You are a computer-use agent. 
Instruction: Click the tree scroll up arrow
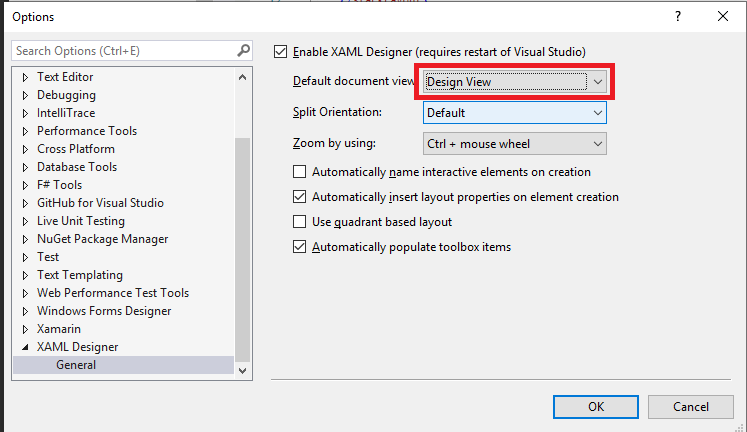[242, 77]
